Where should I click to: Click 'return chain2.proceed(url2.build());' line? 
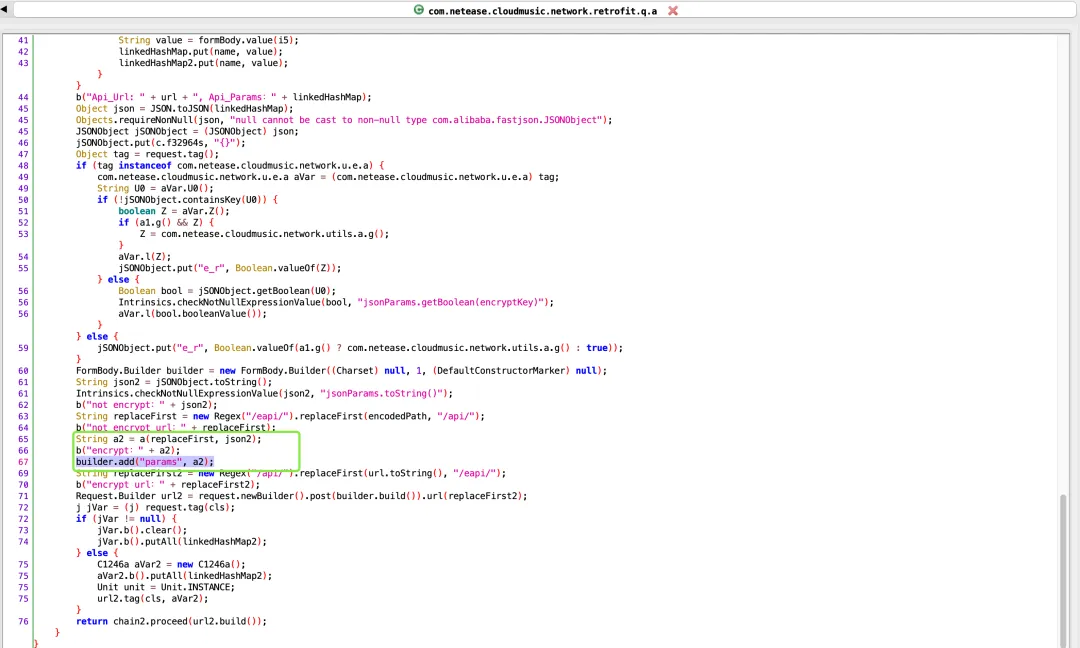coord(172,621)
